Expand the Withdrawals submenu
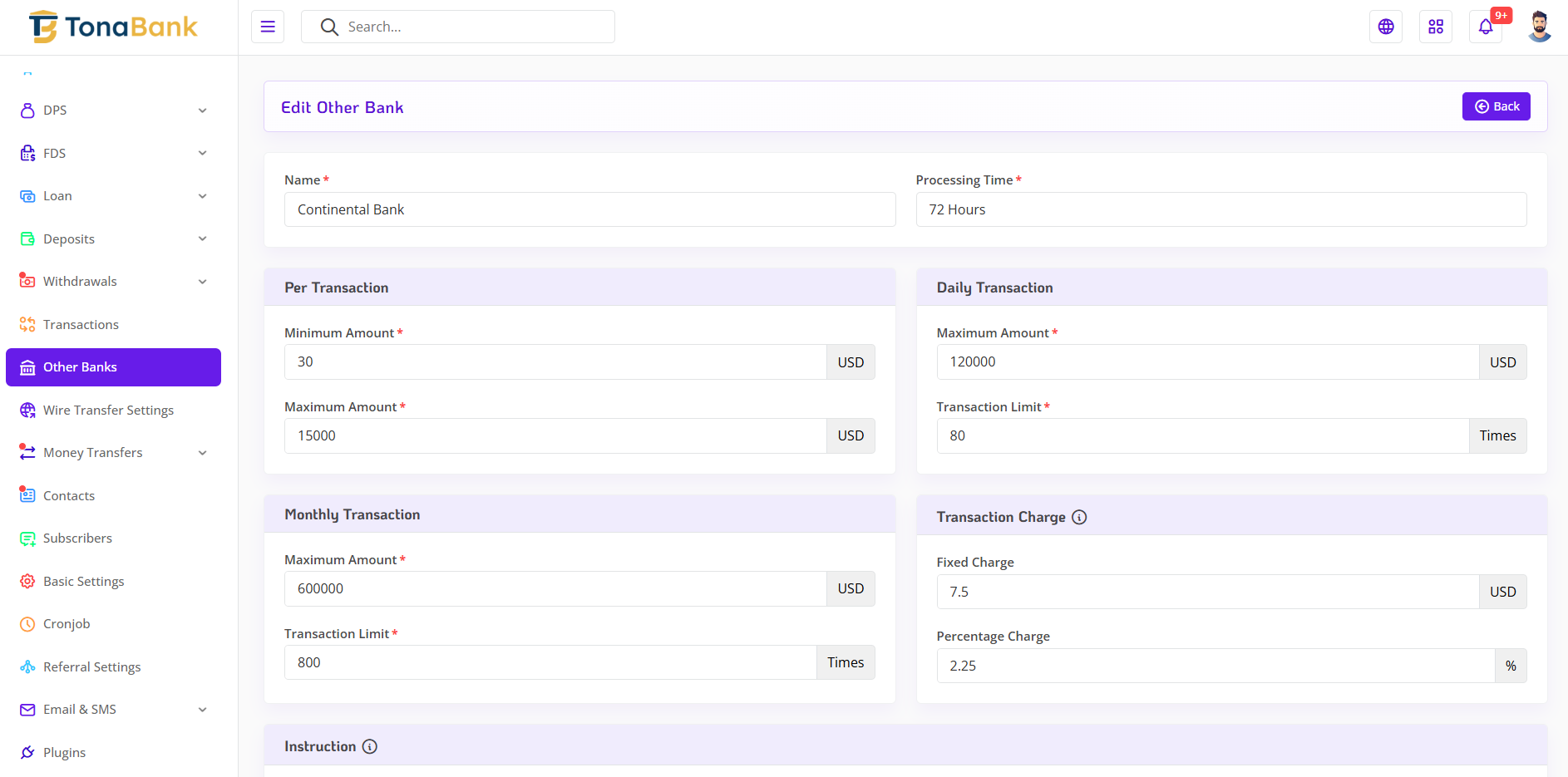The width and height of the screenshot is (1568, 777). 202,282
